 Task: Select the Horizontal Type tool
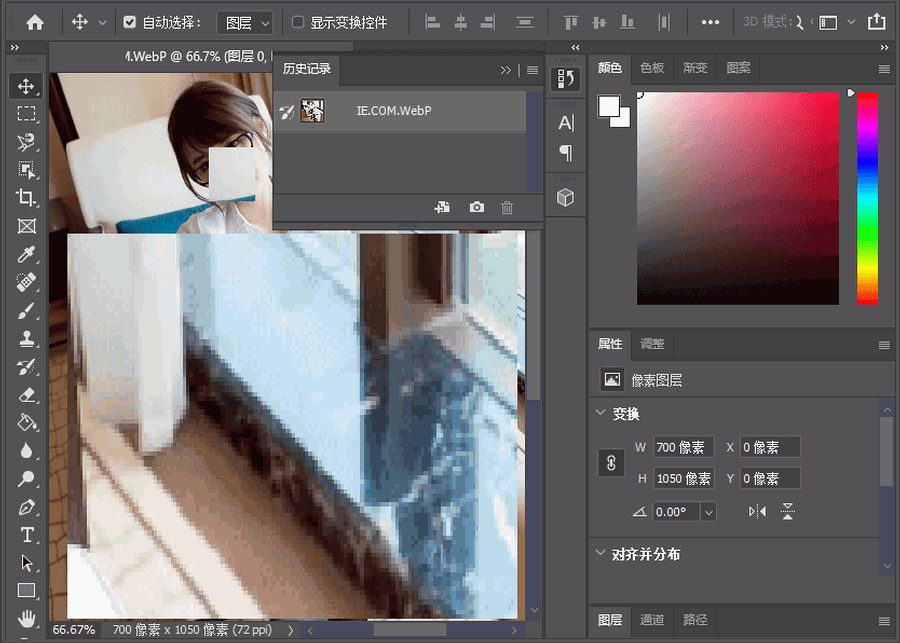click(27, 534)
